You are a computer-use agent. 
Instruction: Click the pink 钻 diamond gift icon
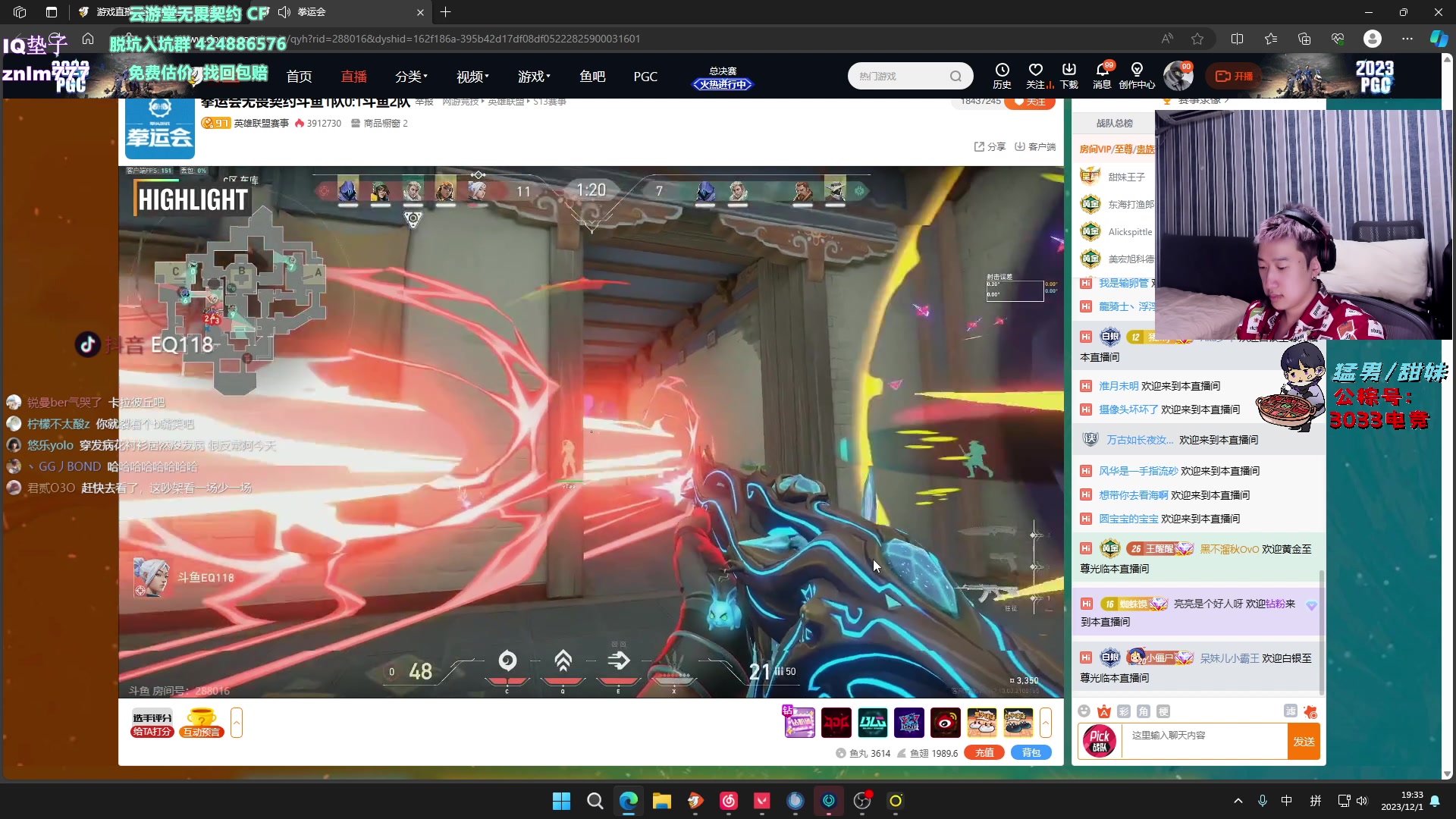click(x=799, y=722)
